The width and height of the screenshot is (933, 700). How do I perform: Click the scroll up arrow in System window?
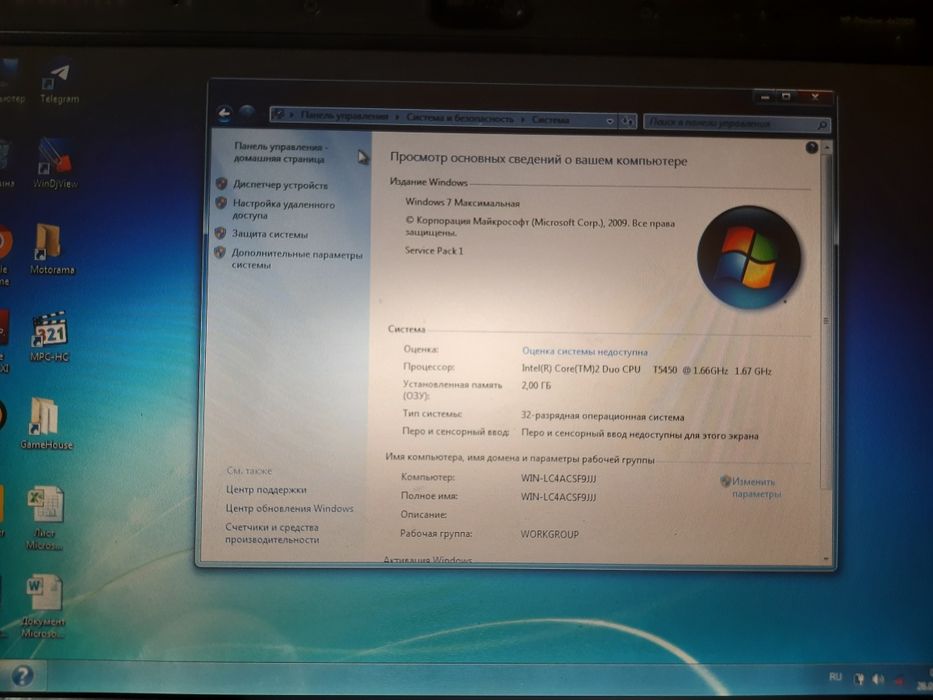point(827,146)
